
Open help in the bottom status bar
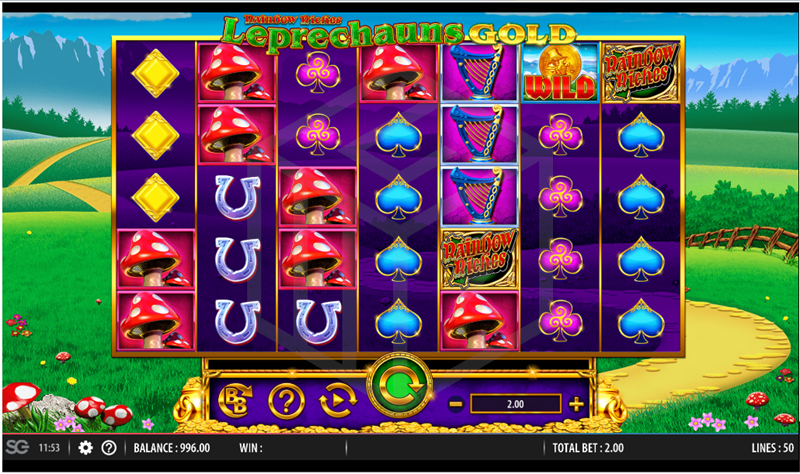point(109,448)
